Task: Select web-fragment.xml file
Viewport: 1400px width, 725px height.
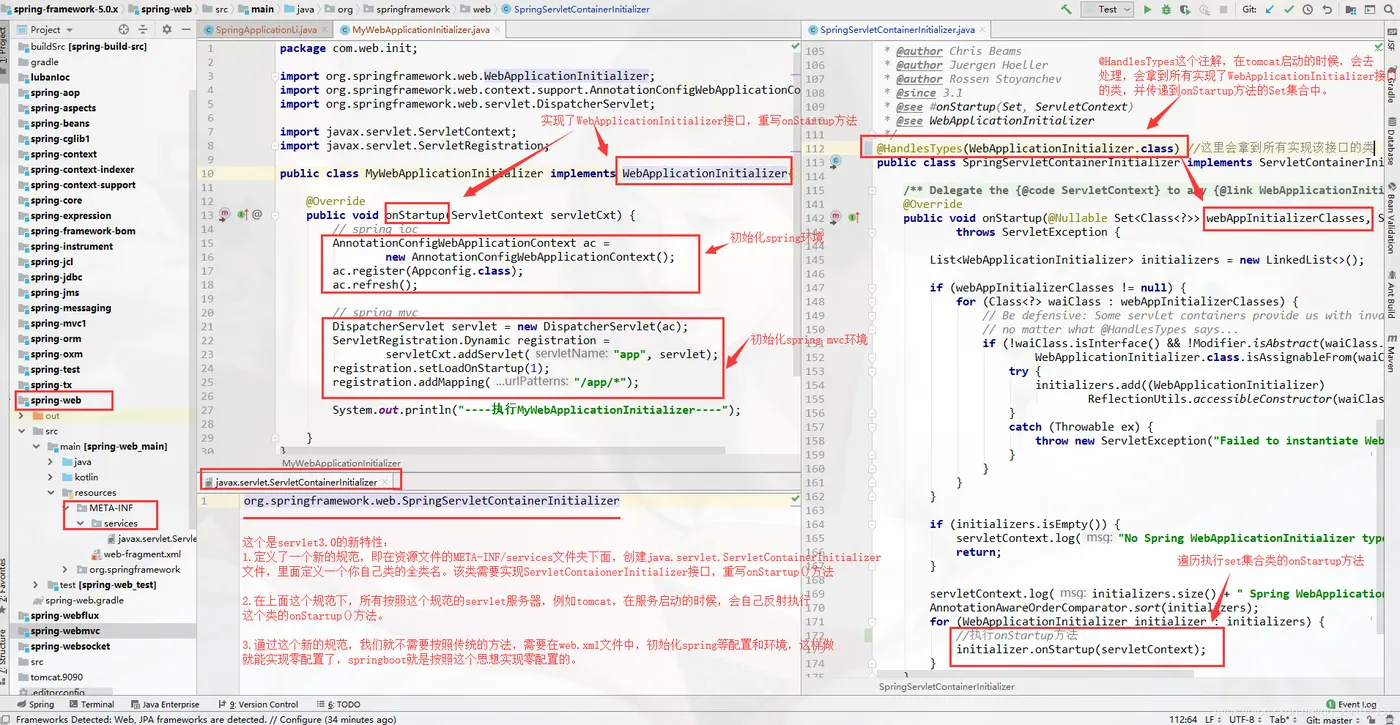Action: [134, 554]
